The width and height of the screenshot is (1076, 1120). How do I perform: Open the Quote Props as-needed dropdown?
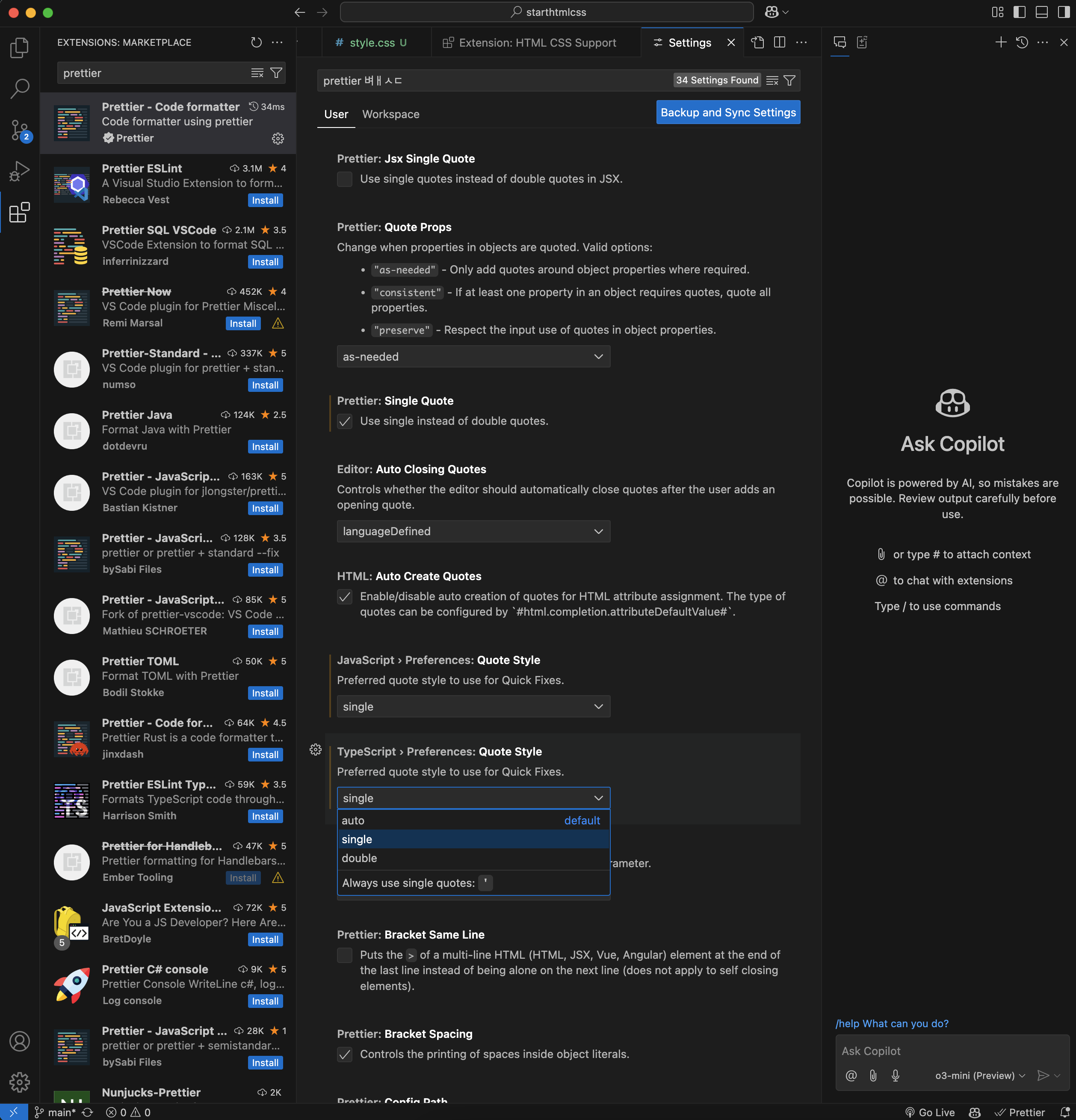click(473, 356)
